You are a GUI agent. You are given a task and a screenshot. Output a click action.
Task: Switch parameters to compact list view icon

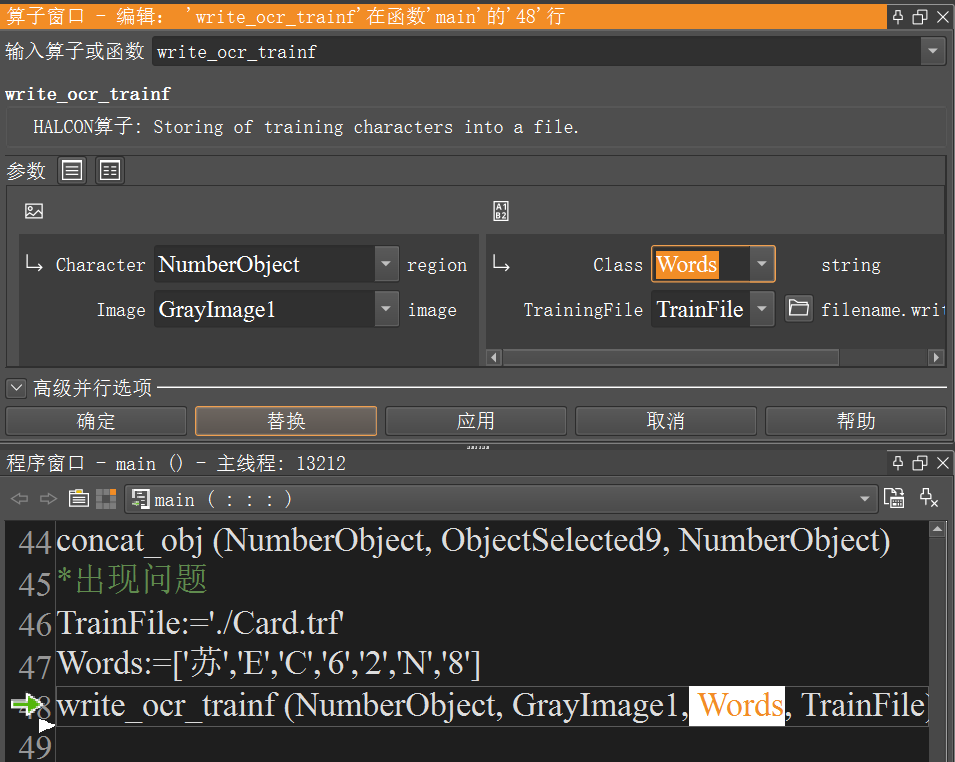click(x=72, y=171)
